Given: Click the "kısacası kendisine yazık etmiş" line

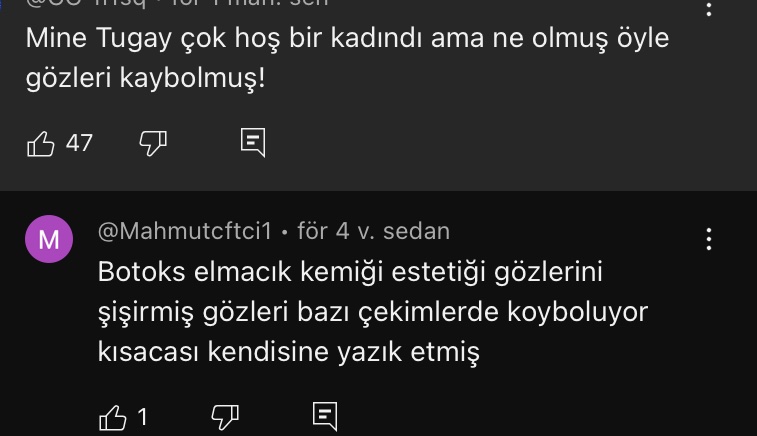Looking at the screenshot, I should pyautogui.click(x=288, y=352).
